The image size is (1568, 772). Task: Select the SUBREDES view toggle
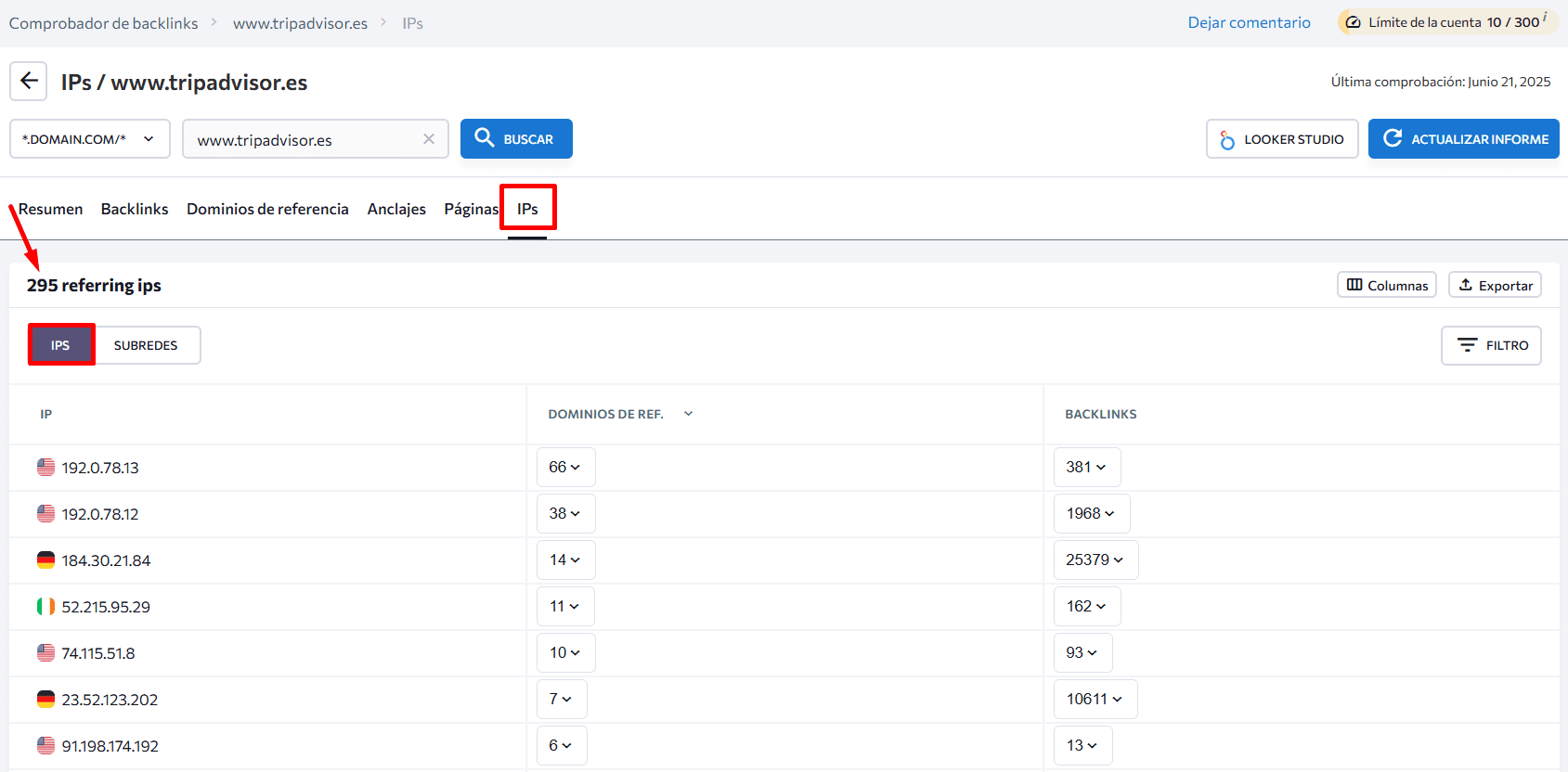[146, 345]
